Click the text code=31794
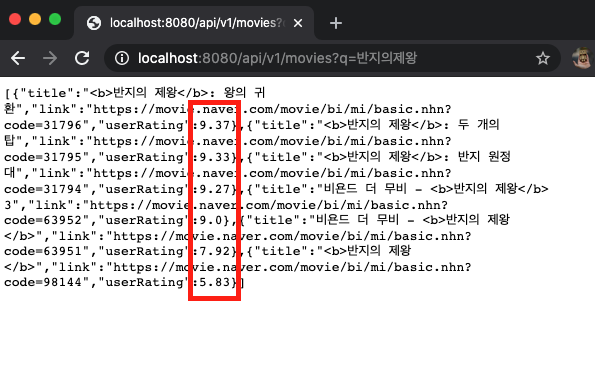Image resolution: width=595 pixels, height=389 pixels. pos(43,189)
